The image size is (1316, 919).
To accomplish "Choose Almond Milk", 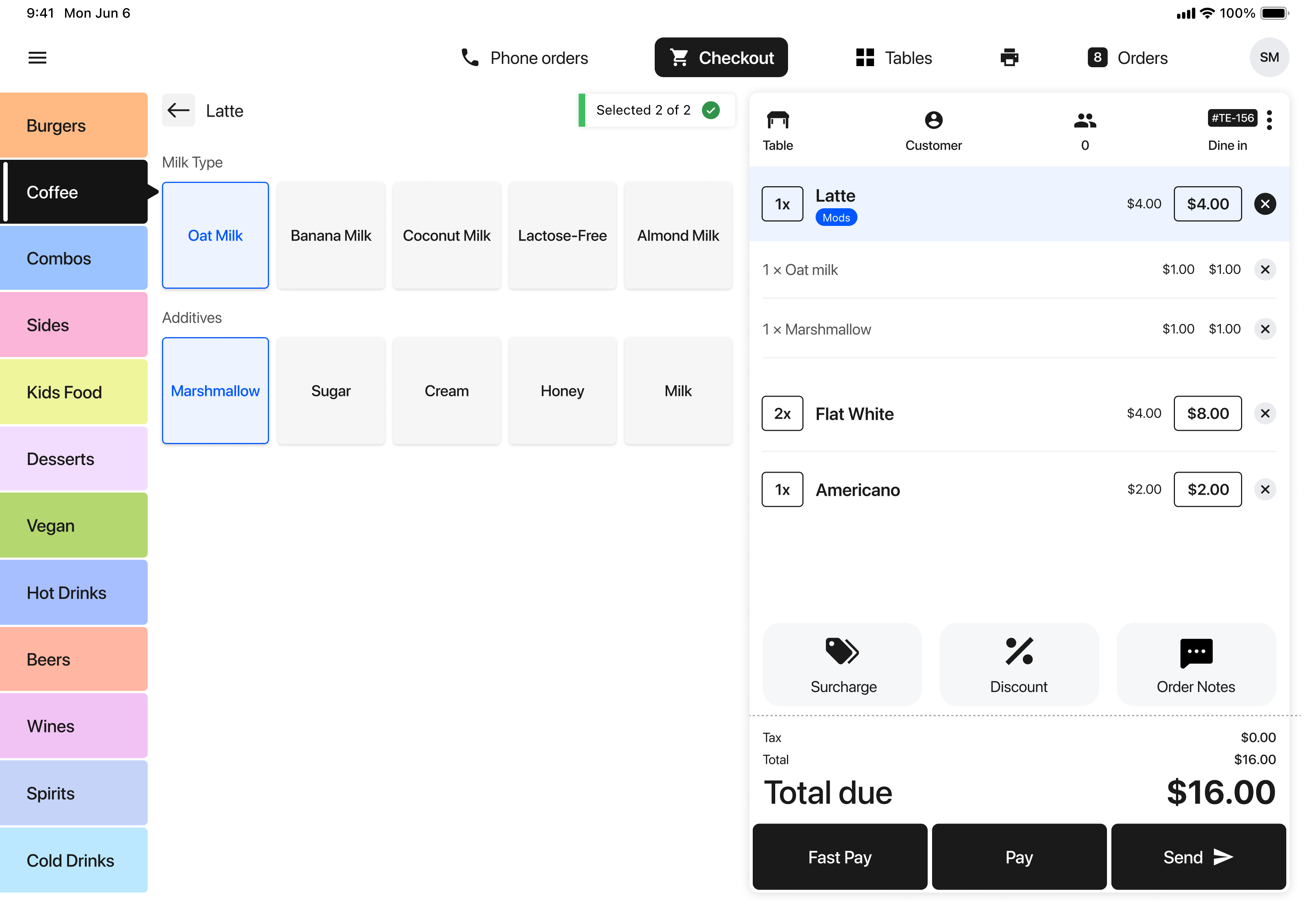I will point(678,235).
